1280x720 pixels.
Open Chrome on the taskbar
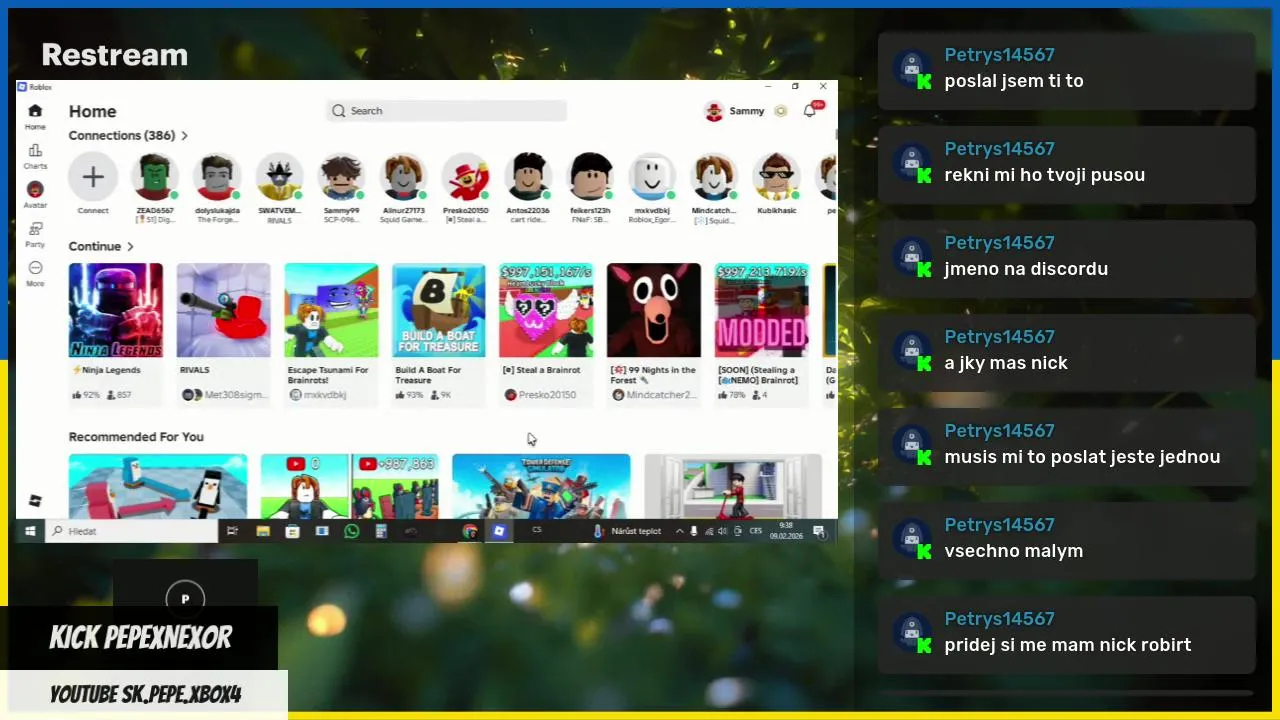click(x=469, y=531)
